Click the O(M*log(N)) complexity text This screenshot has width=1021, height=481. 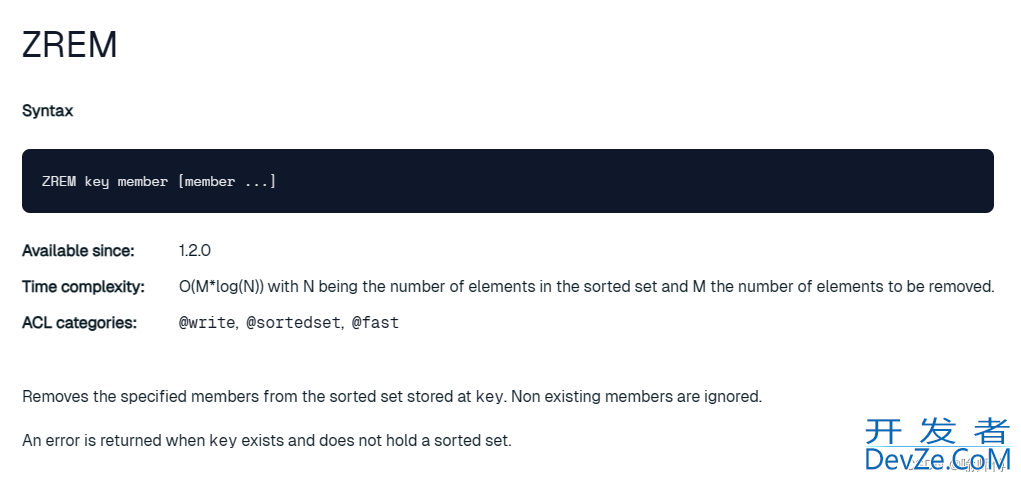[x=221, y=286]
